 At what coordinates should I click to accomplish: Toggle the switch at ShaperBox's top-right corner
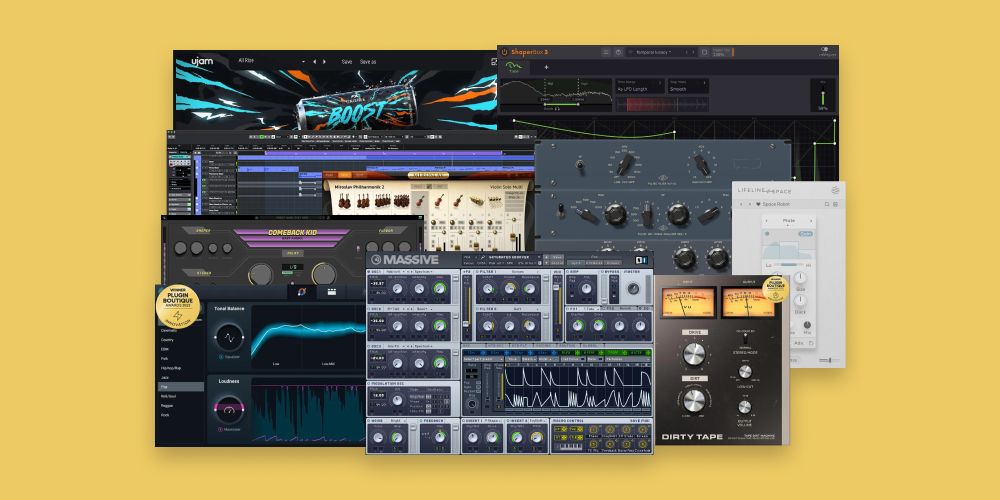point(824,49)
